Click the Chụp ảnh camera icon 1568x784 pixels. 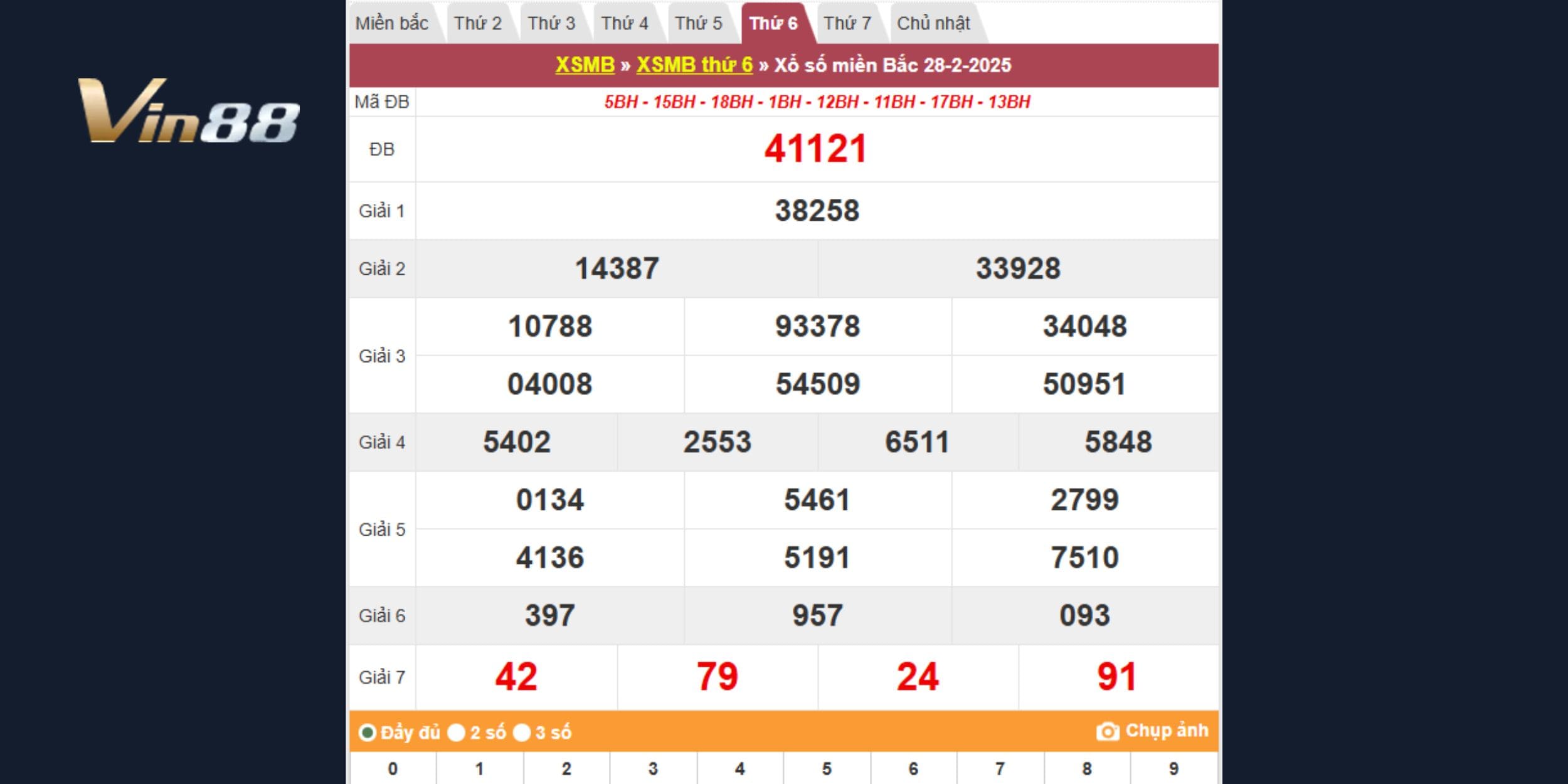tap(1107, 731)
